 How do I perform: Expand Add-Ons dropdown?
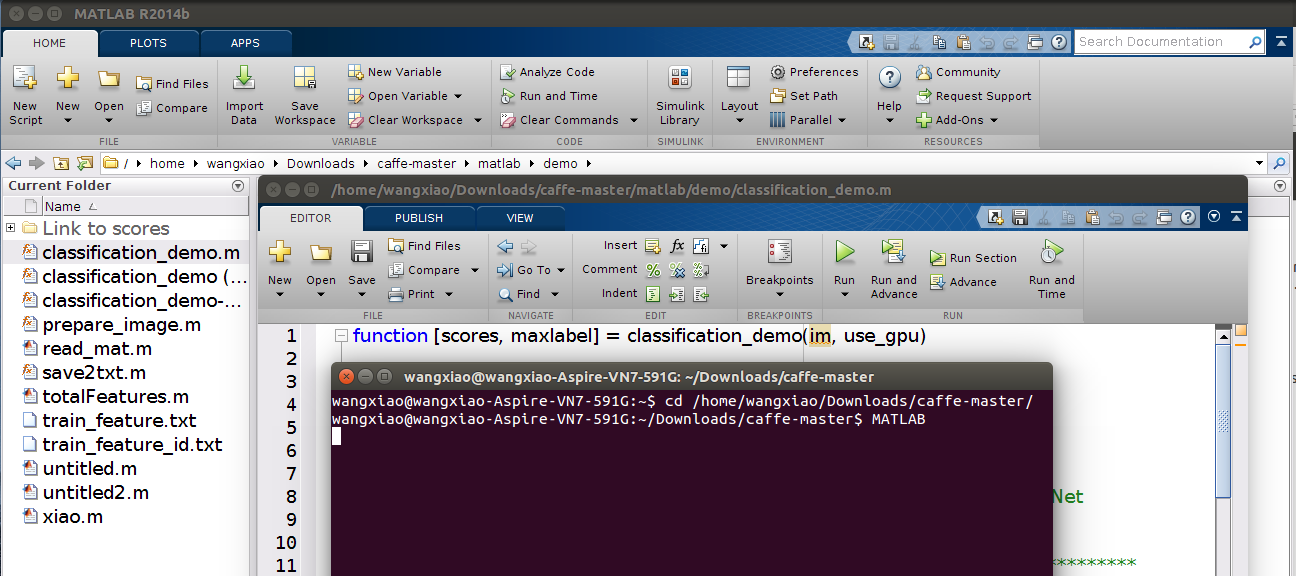coord(994,120)
